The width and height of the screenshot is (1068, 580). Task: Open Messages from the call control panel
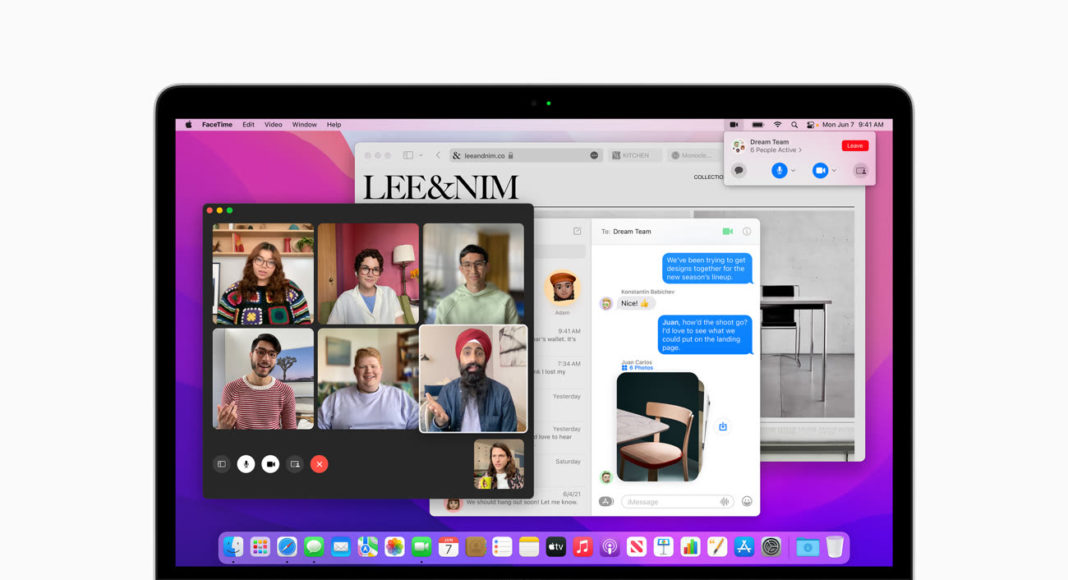tap(739, 171)
